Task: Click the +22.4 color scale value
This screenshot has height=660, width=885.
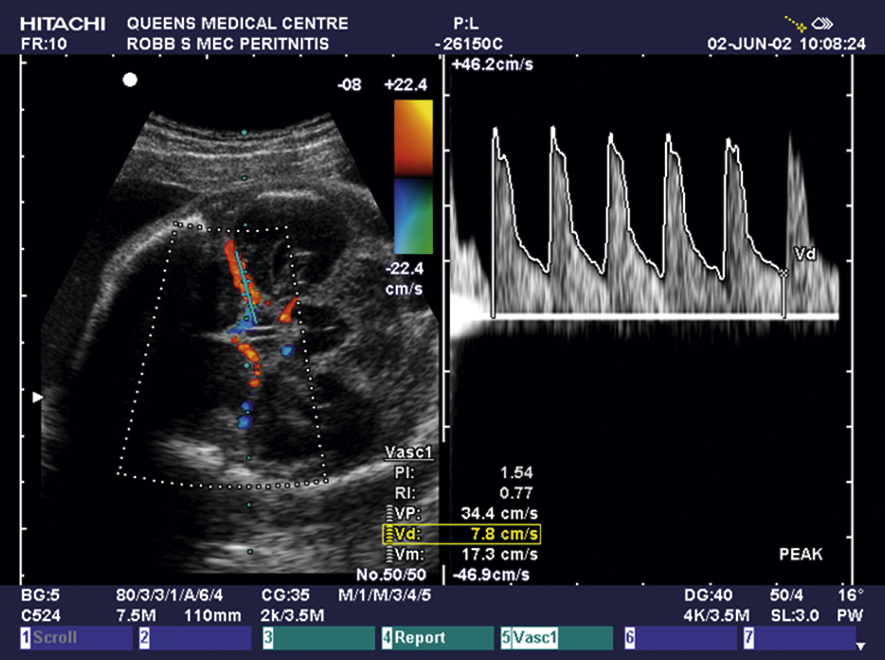Action: click(x=406, y=85)
